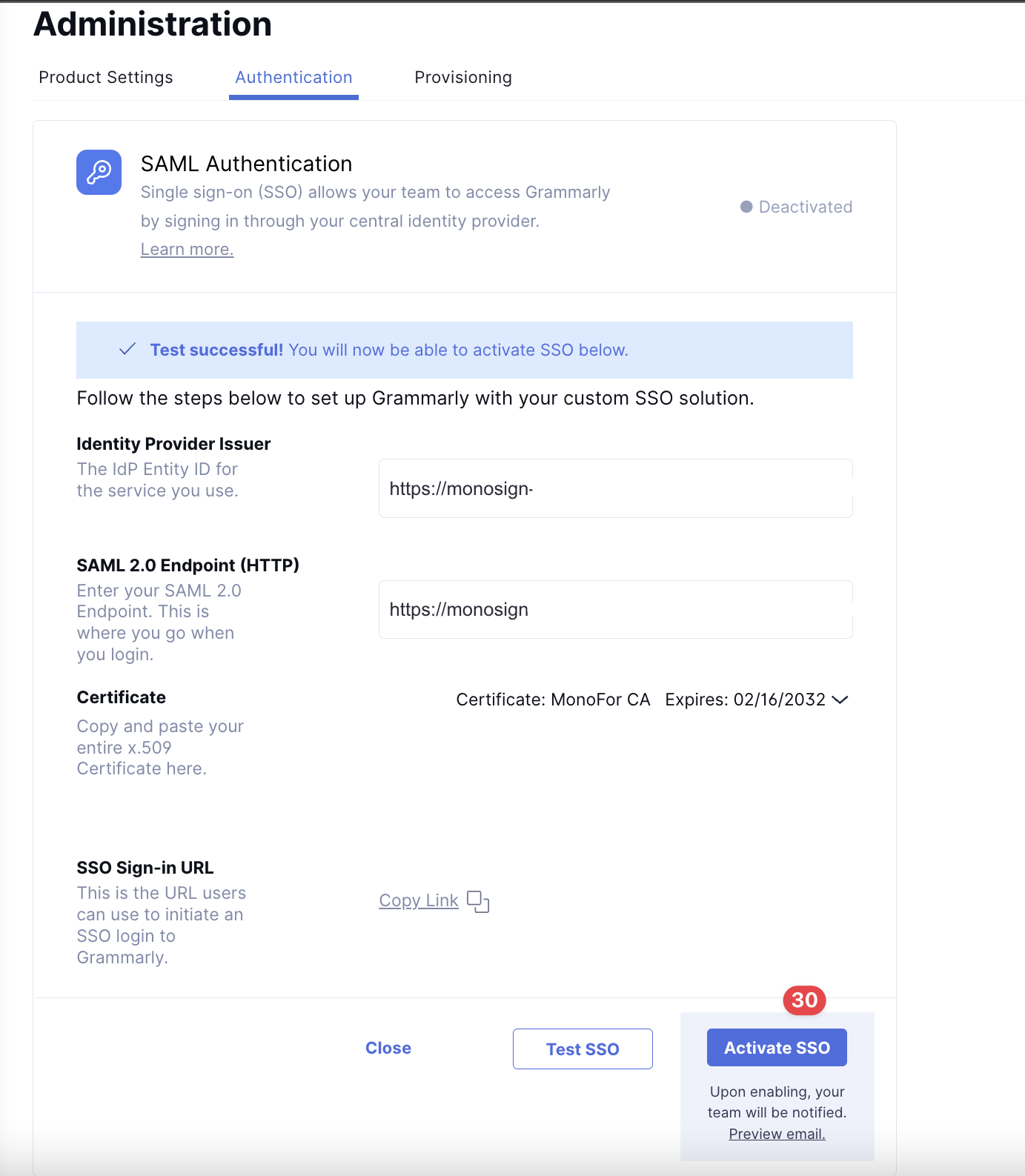
Task: Click the Deactivated status dot
Action: pyautogui.click(x=746, y=207)
